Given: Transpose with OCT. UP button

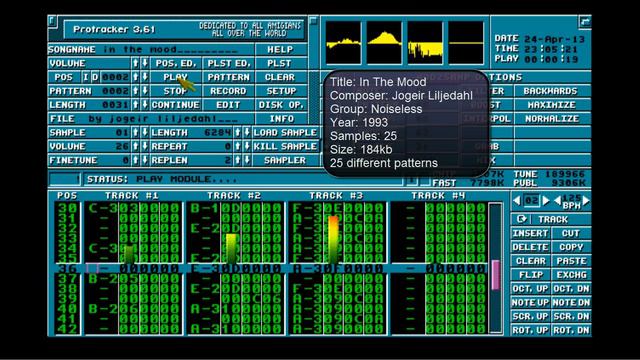Looking at the screenshot, I should pyautogui.click(x=531, y=289).
